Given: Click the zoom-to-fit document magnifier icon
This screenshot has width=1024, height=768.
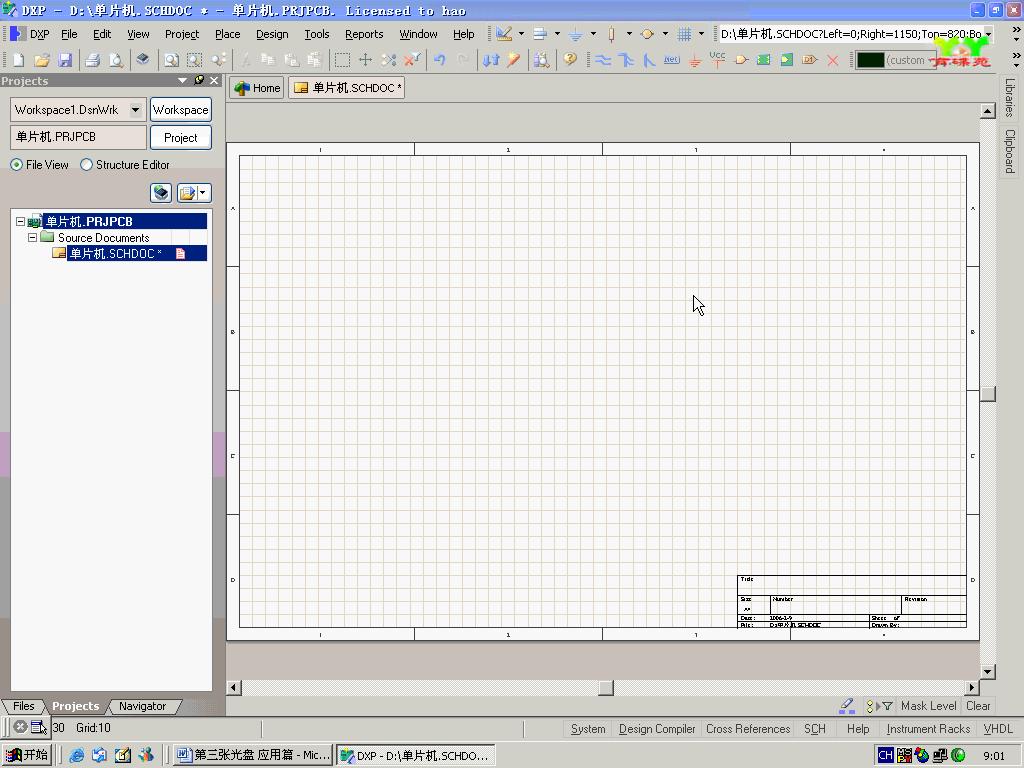Looking at the screenshot, I should [x=171, y=60].
